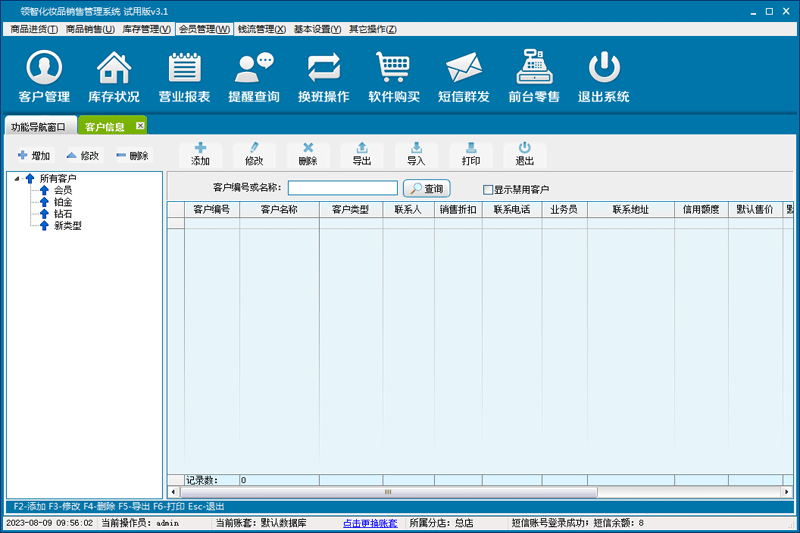
Task: Click 默认售价 column header
Action: (755, 210)
